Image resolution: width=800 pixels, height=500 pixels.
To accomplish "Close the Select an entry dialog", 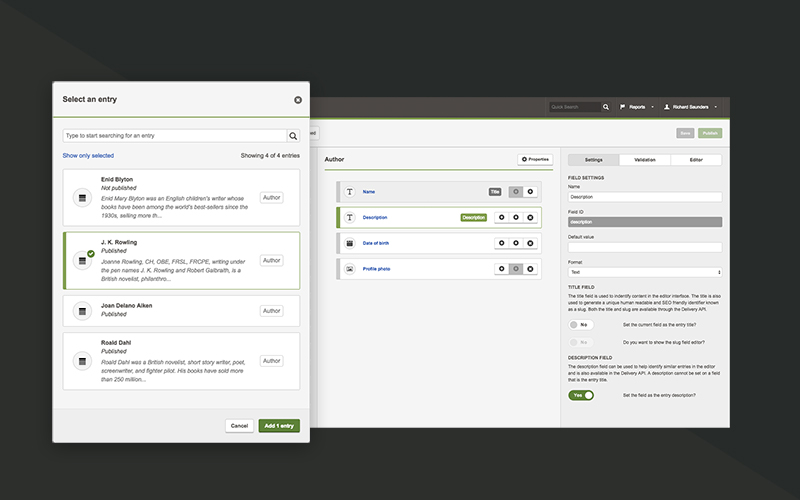I will pos(298,100).
